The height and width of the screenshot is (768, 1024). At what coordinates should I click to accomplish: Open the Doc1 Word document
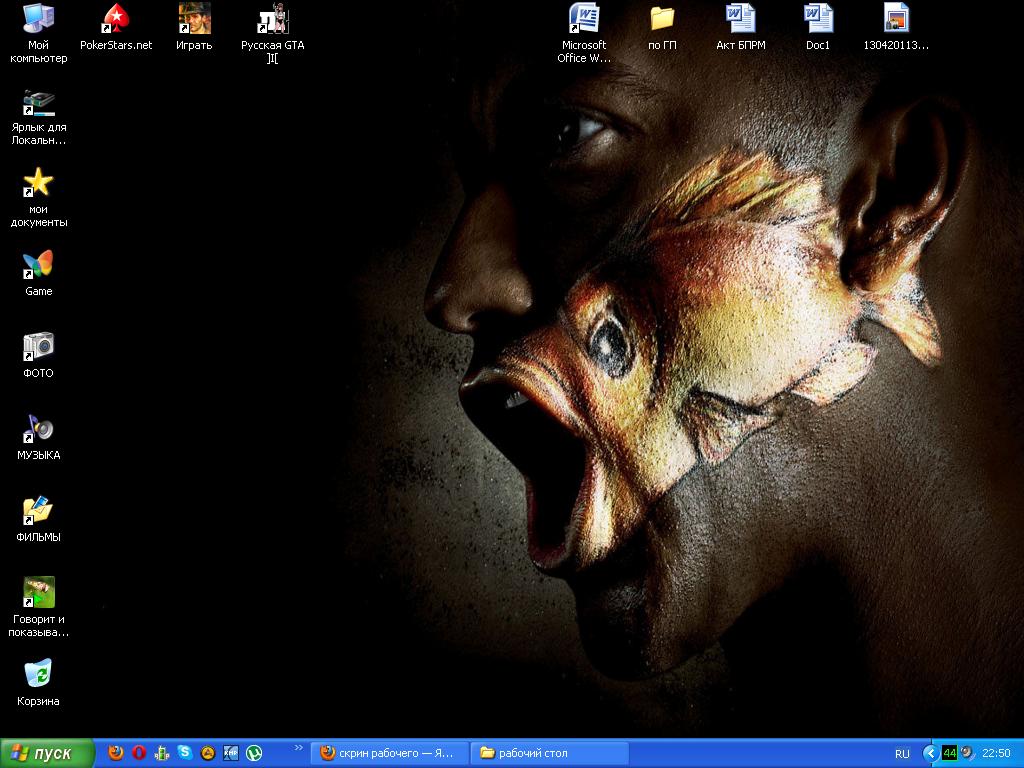pyautogui.click(x=817, y=19)
